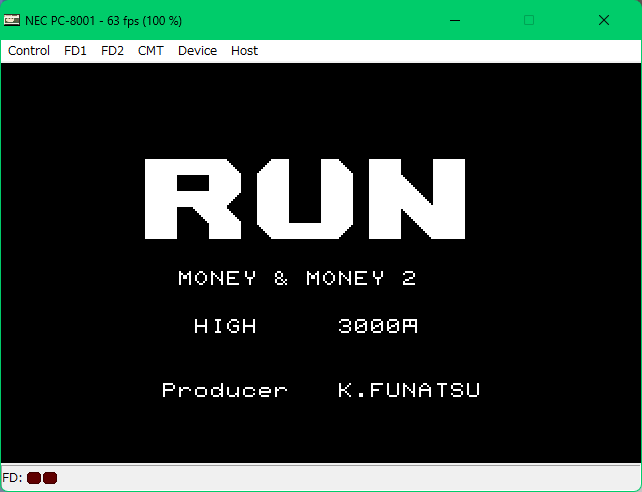Image resolution: width=642 pixels, height=492 pixels.
Task: Click the large RUN logo on screen
Action: click(305, 199)
